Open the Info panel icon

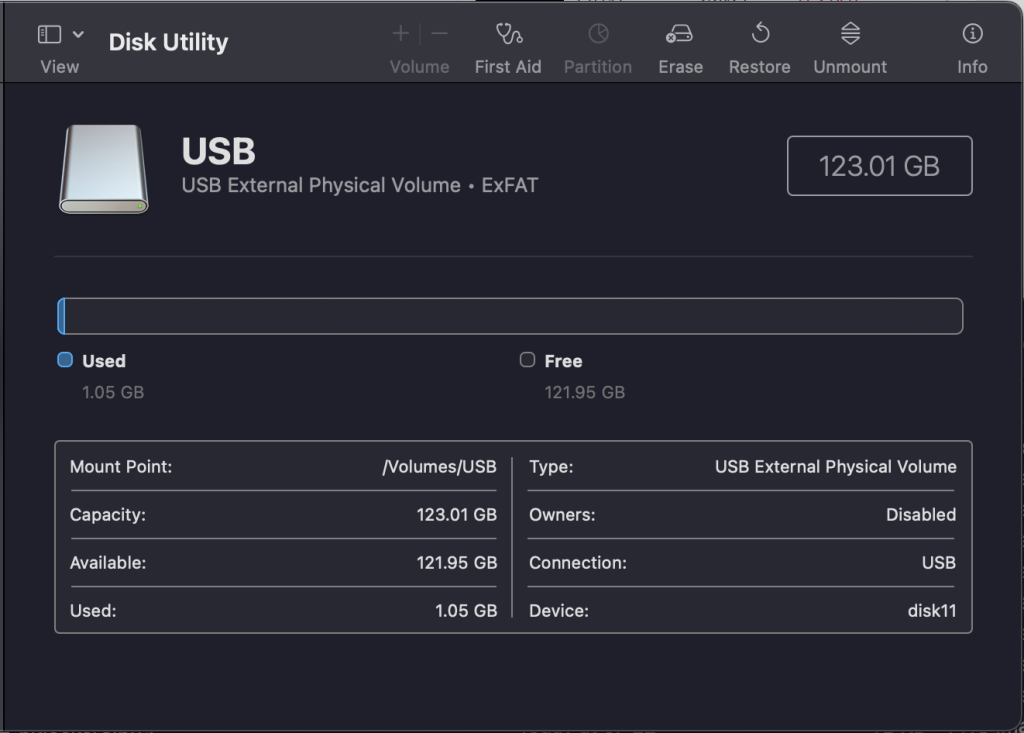point(971,35)
